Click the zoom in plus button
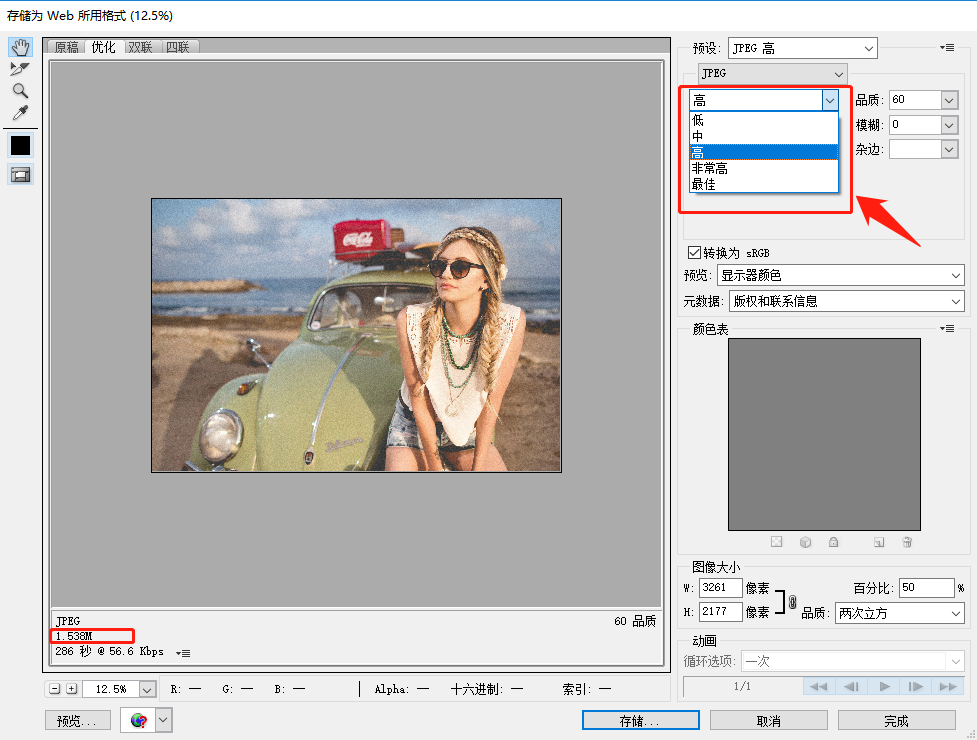 click(71, 689)
